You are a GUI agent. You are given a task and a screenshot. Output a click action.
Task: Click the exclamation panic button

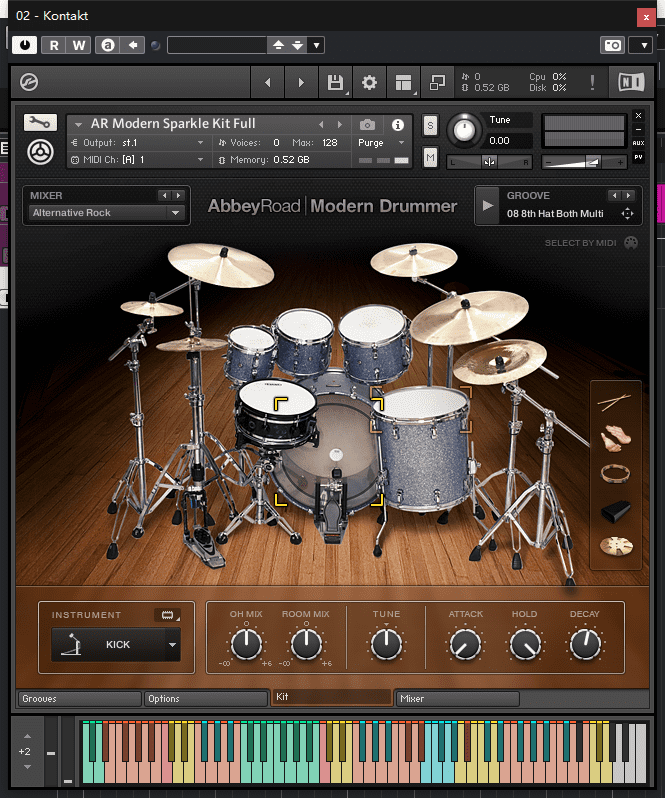point(592,82)
